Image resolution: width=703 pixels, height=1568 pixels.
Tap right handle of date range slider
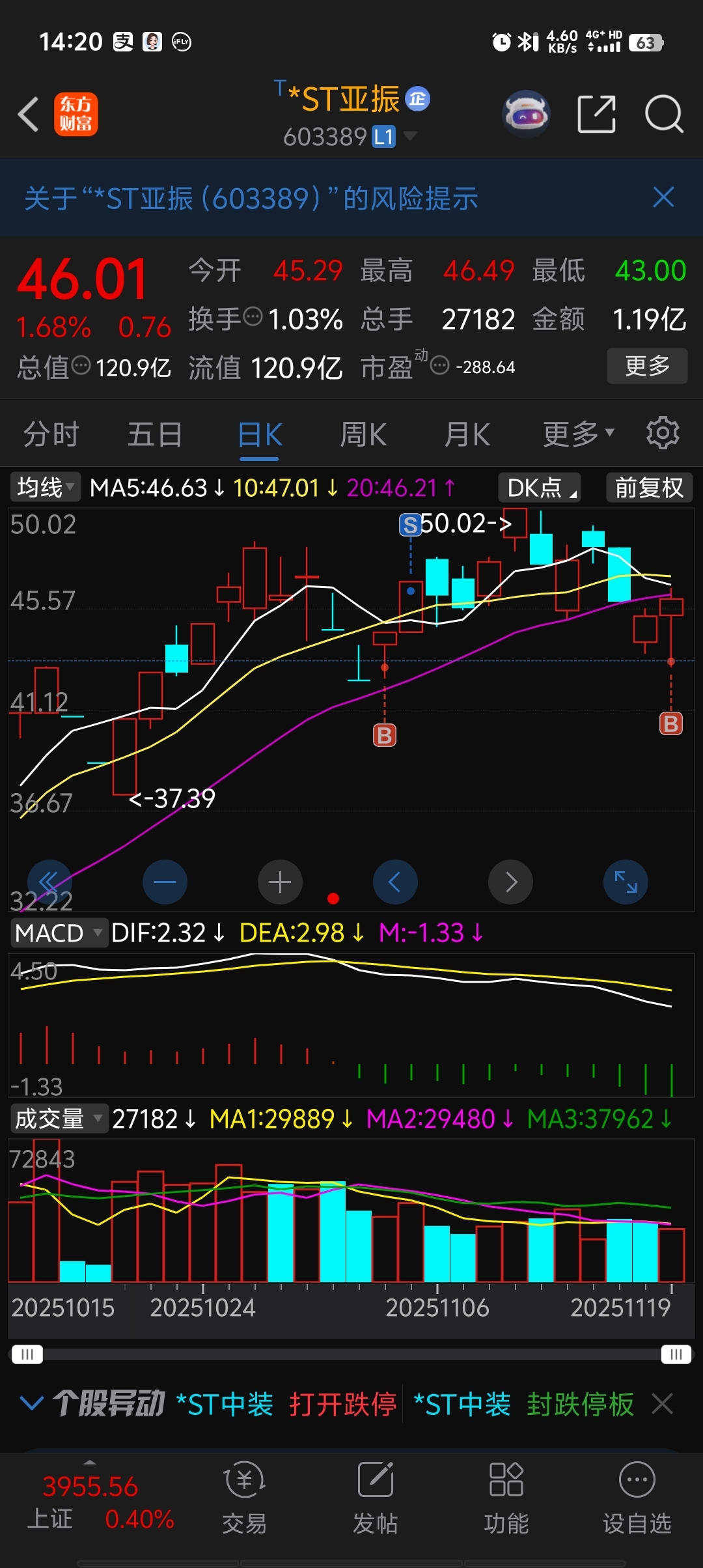coord(676,1354)
